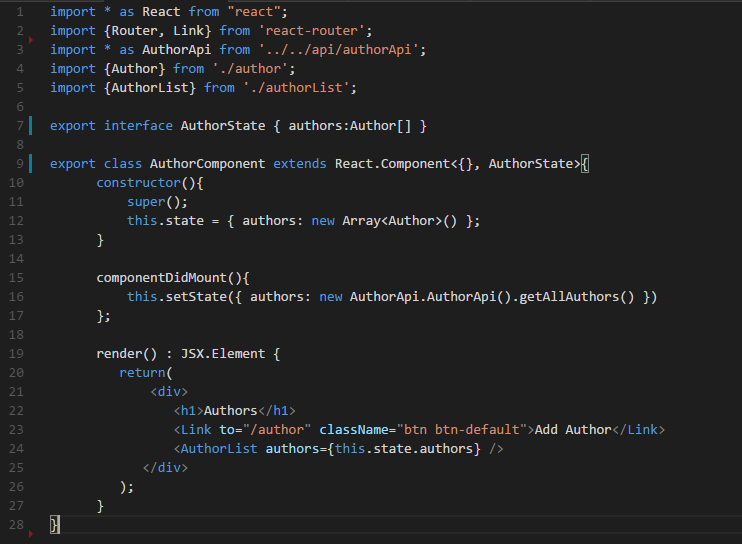Click the render() method name
This screenshot has height=544, width=742.
click(x=126, y=354)
